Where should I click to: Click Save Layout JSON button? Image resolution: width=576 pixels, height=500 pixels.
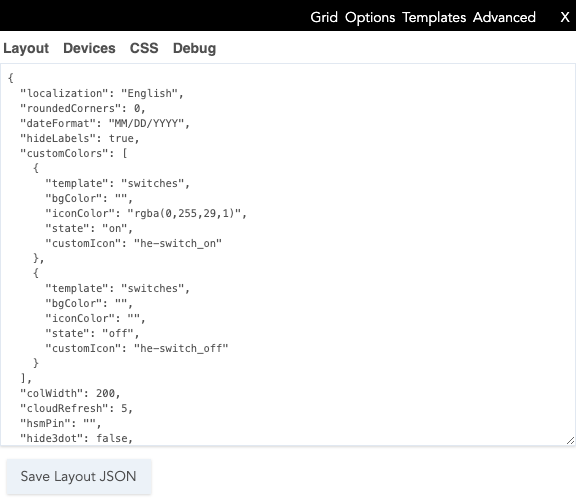[79, 476]
